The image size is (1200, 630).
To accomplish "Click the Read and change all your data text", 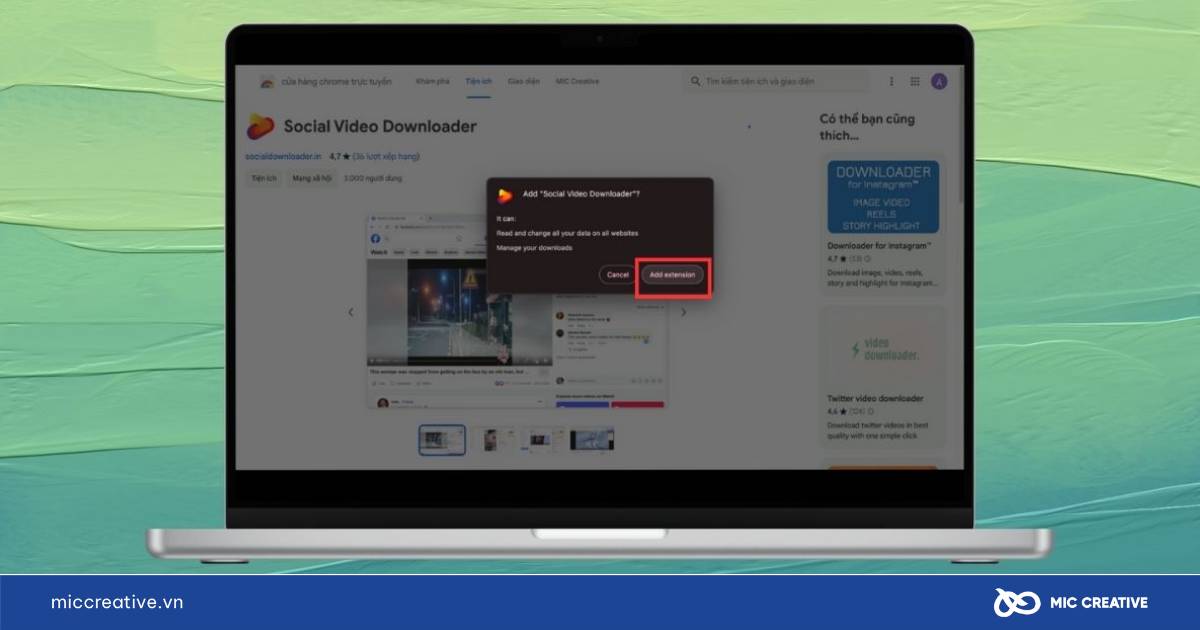I will (567, 233).
